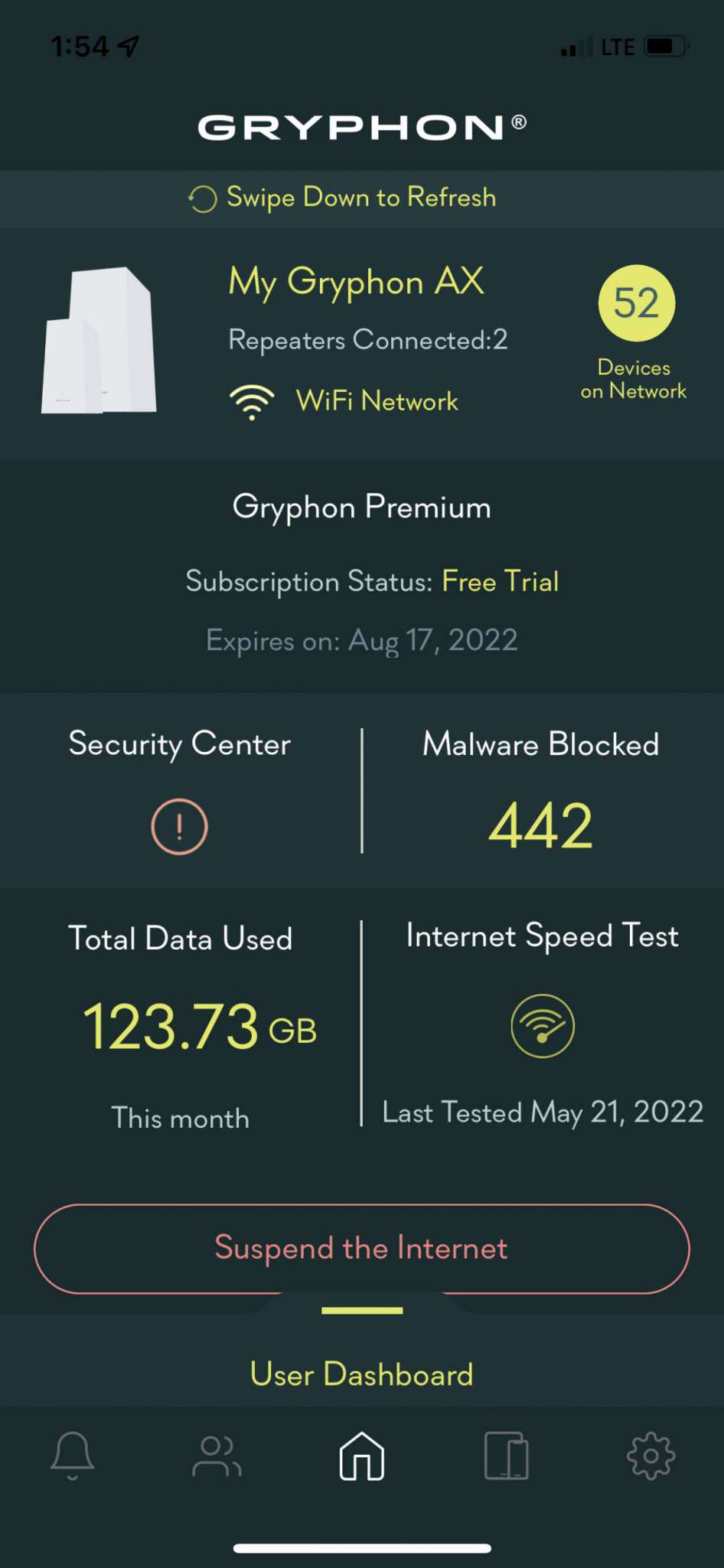Viewport: 724px width, 1568px height.
Task: Tap the Suspend the Internet button
Action: click(x=361, y=1248)
